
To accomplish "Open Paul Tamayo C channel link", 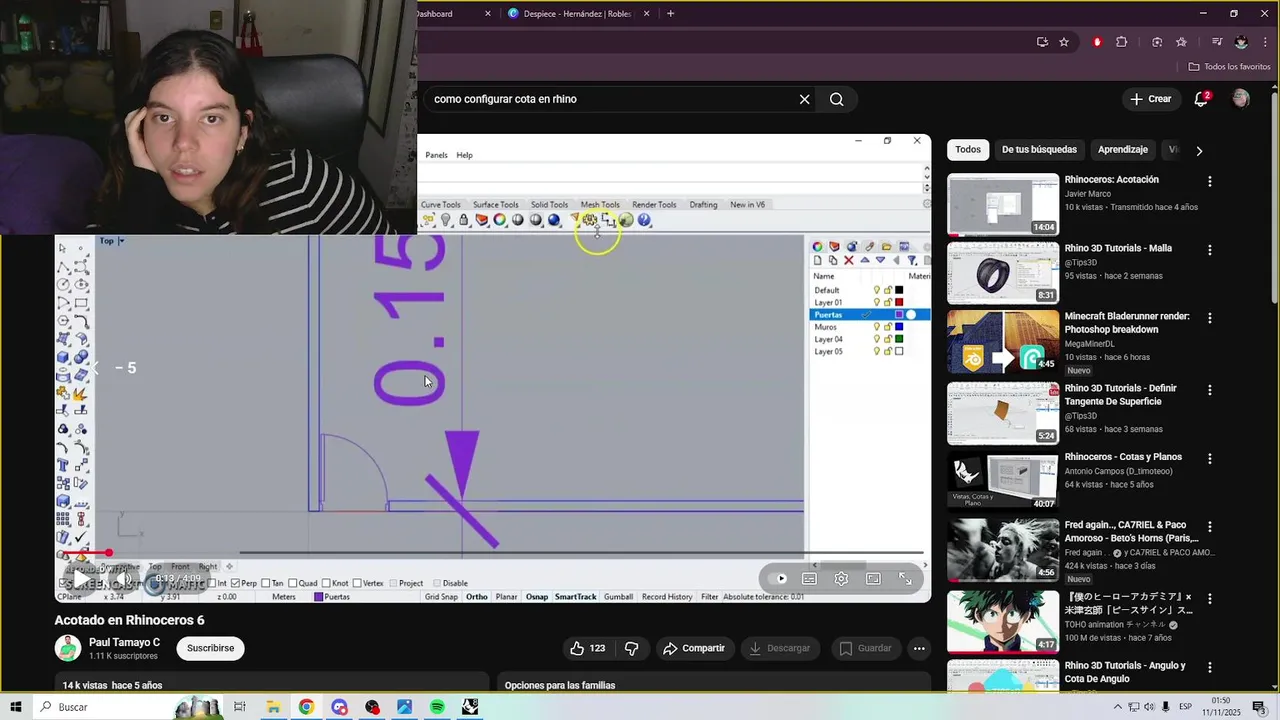I will point(124,642).
